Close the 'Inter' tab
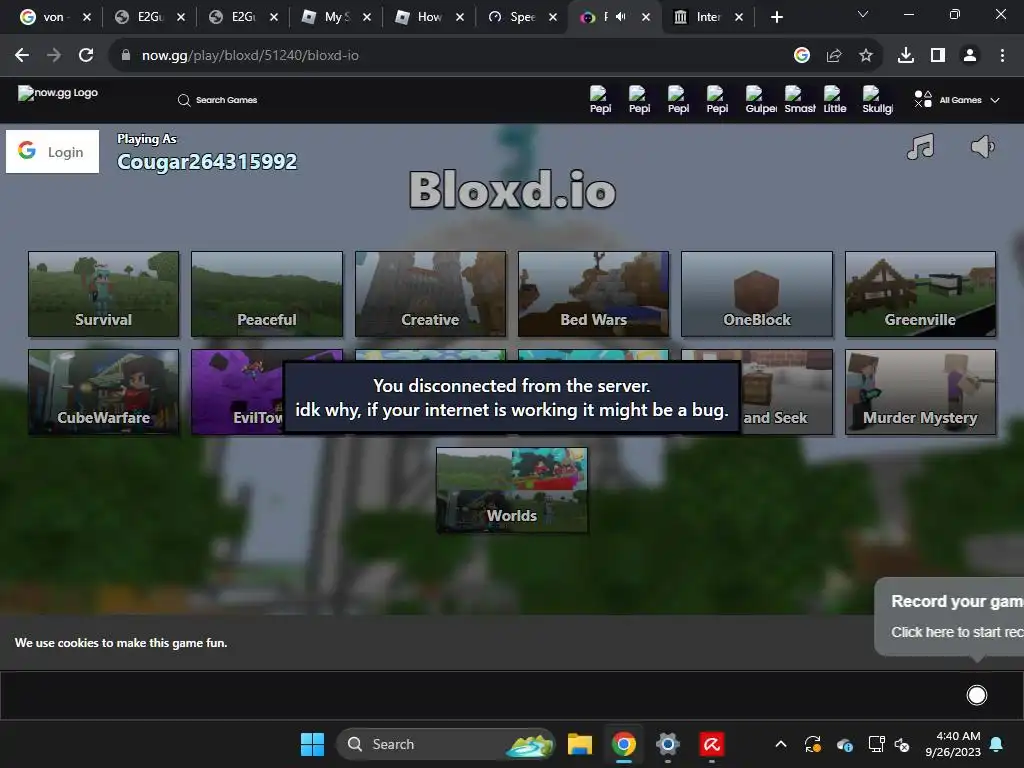Image resolution: width=1024 pixels, height=768 pixels. pyautogui.click(x=739, y=17)
